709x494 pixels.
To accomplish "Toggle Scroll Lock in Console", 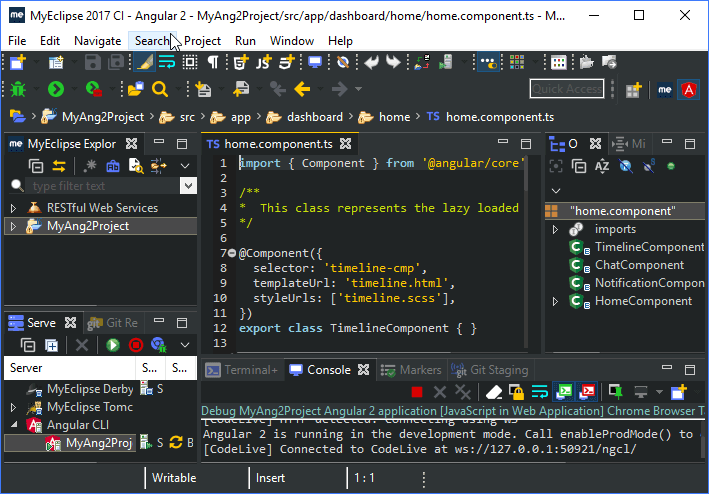I will pyautogui.click(x=516, y=392).
